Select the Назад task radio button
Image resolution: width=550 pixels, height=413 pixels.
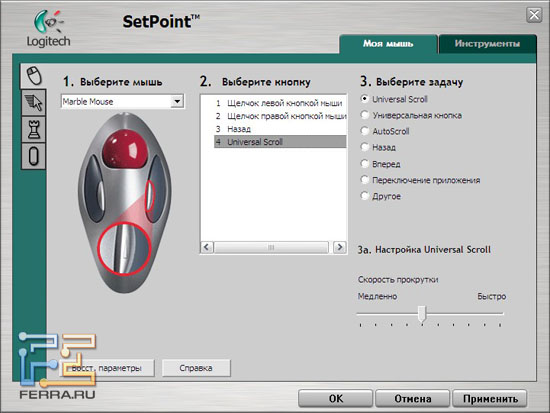coord(365,147)
